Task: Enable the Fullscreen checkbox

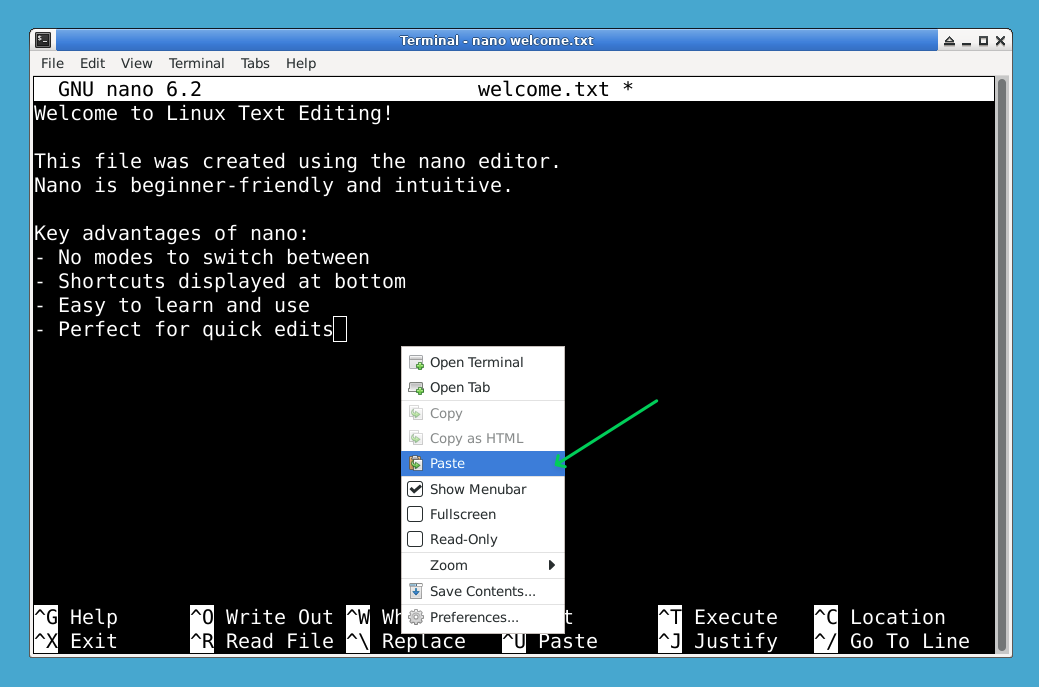Action: [415, 514]
